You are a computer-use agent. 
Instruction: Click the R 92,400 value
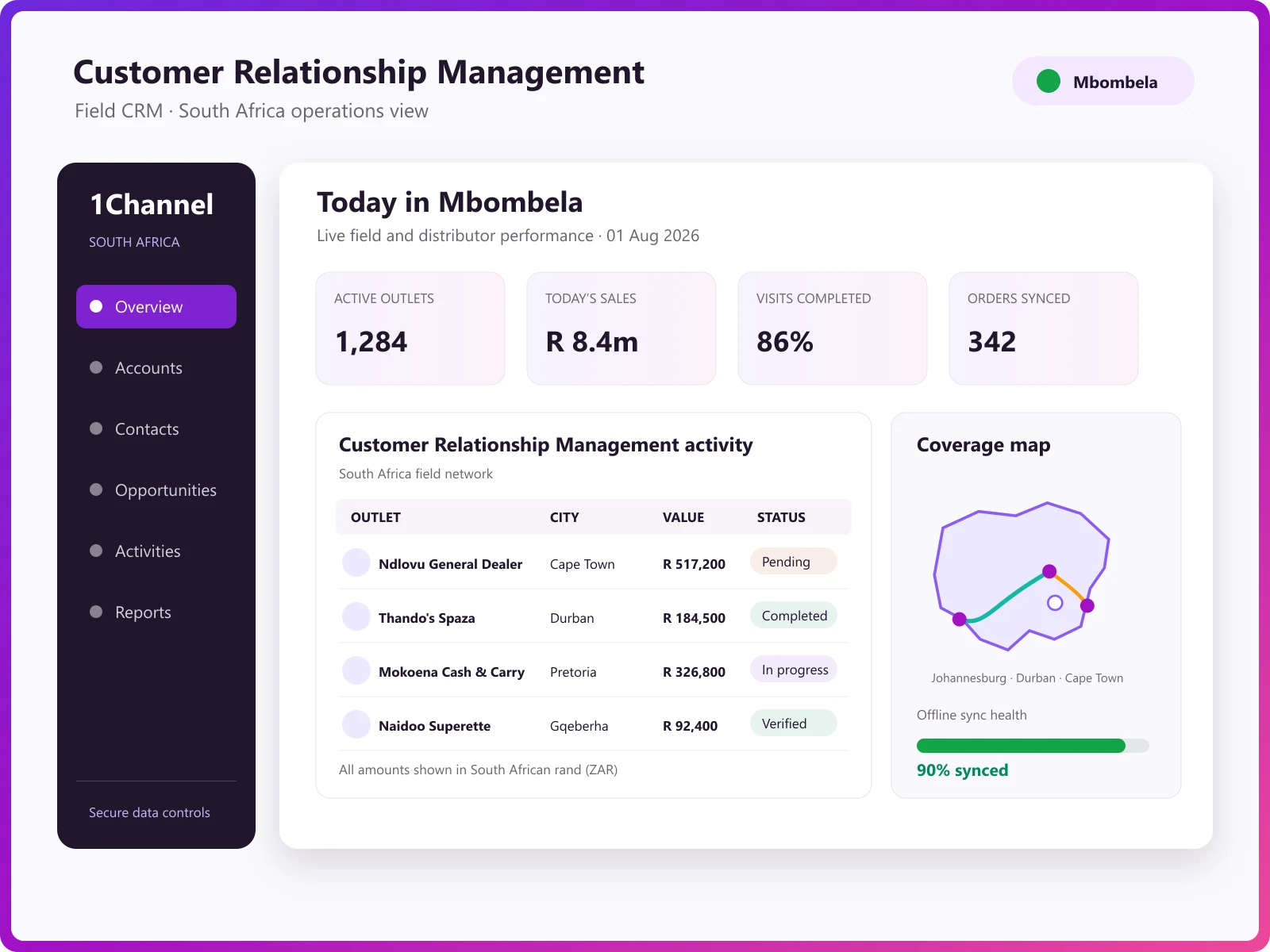(690, 726)
